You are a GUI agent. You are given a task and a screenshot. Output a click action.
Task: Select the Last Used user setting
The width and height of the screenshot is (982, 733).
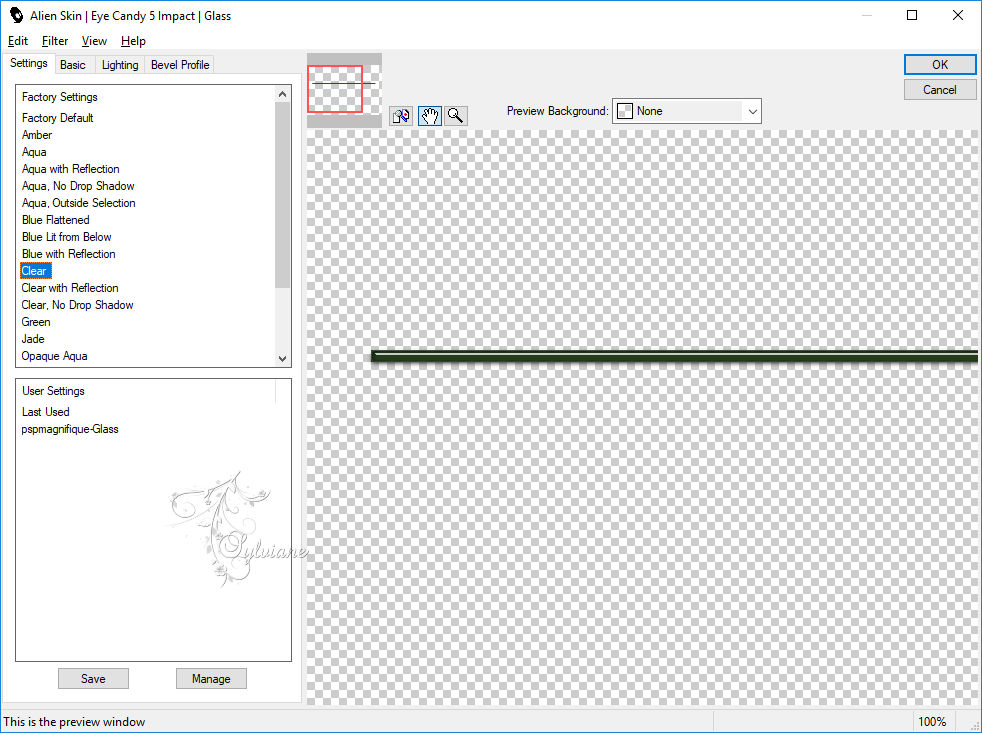[45, 412]
